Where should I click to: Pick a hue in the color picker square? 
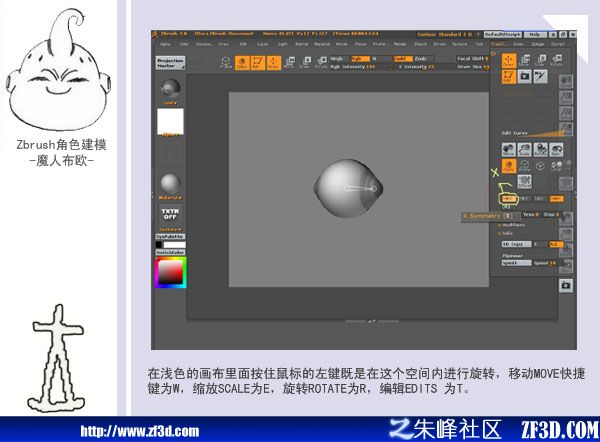pyautogui.click(x=171, y=272)
